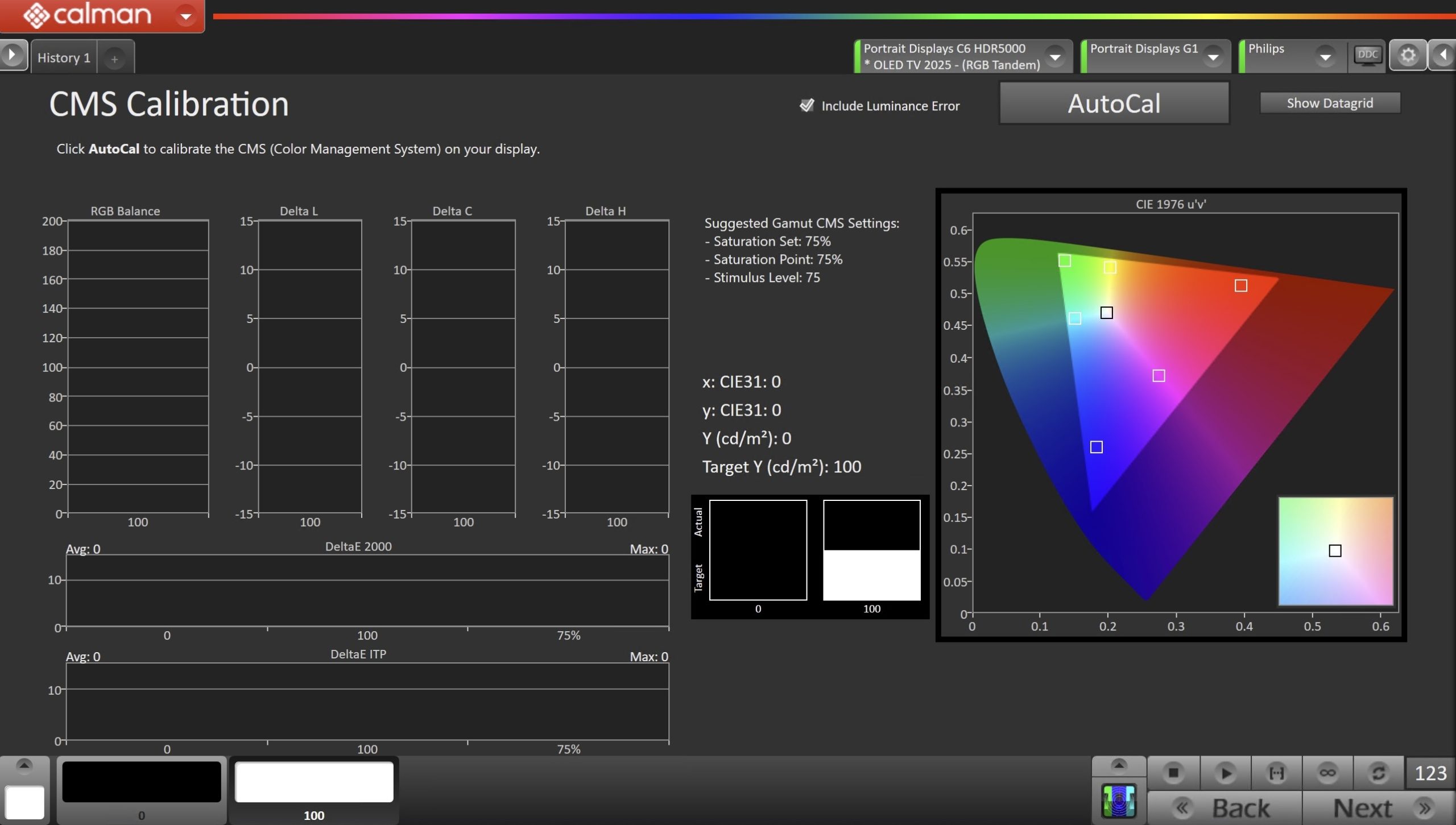Open the settings gear icon
This screenshot has height=825, width=1456.
[x=1408, y=55]
